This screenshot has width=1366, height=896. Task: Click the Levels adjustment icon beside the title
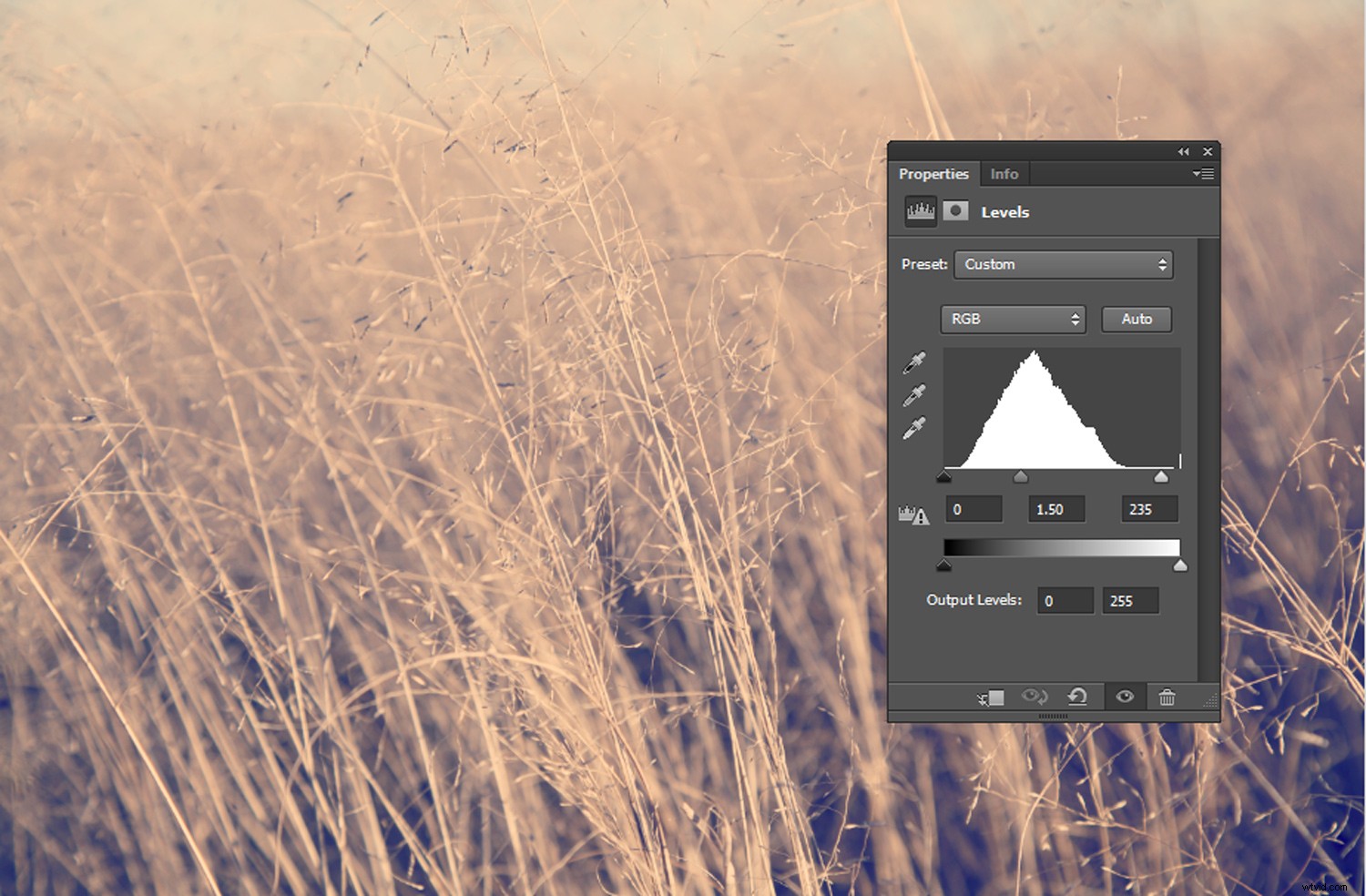[x=920, y=211]
